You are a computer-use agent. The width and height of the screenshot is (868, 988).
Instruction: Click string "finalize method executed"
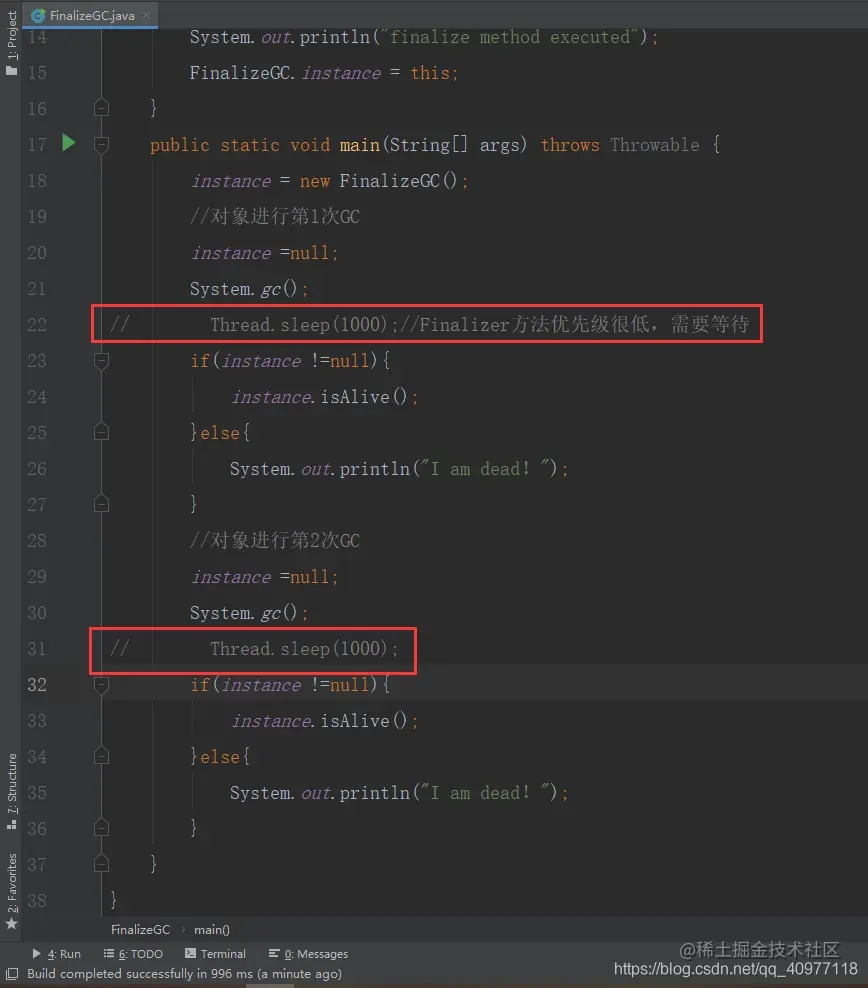510,37
